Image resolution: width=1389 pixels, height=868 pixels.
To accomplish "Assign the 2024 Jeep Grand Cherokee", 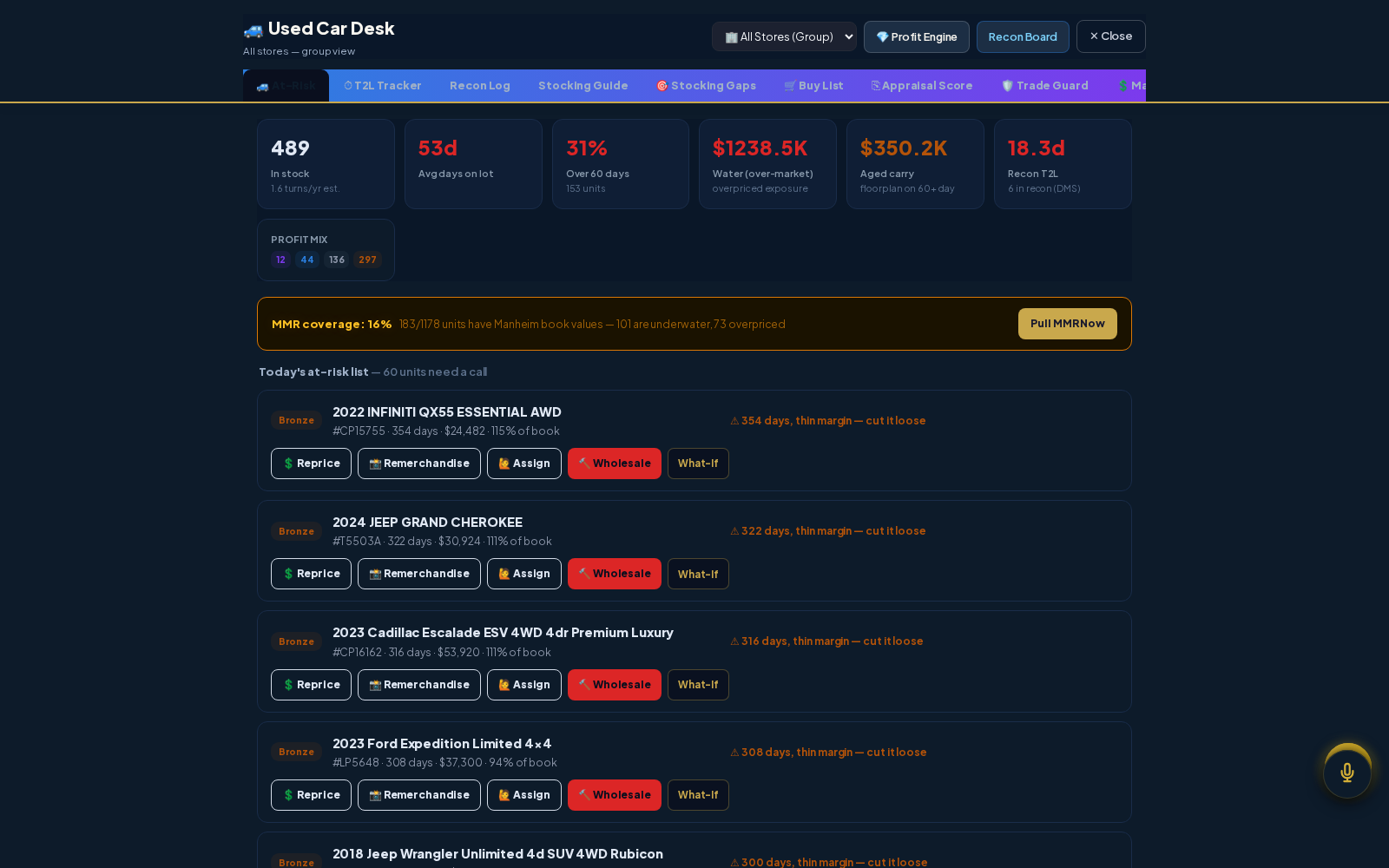I will click(524, 574).
